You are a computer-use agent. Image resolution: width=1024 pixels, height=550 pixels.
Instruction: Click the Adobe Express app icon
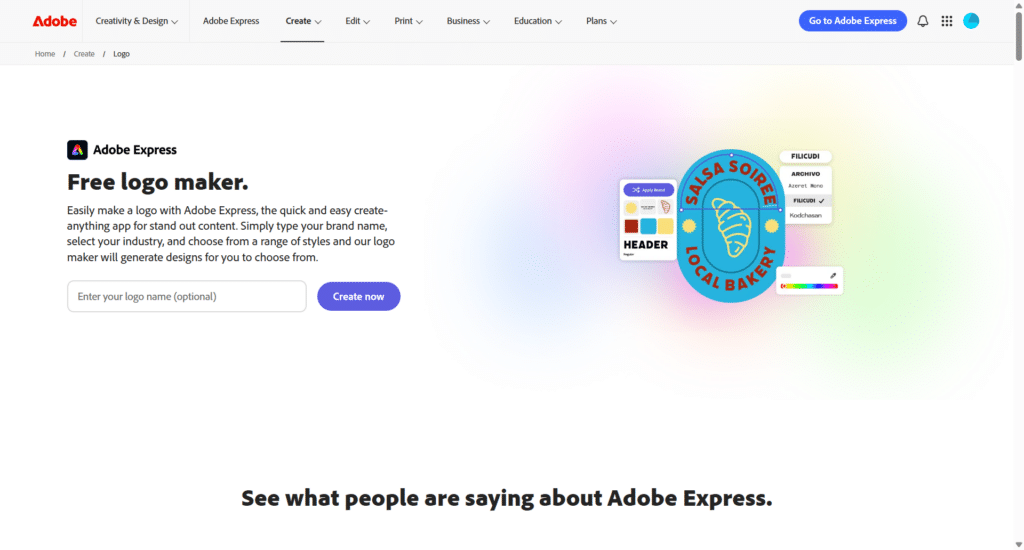[x=77, y=150]
